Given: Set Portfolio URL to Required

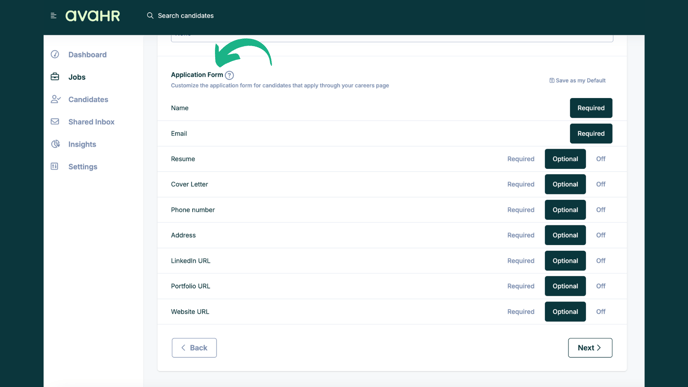Looking at the screenshot, I should [521, 286].
